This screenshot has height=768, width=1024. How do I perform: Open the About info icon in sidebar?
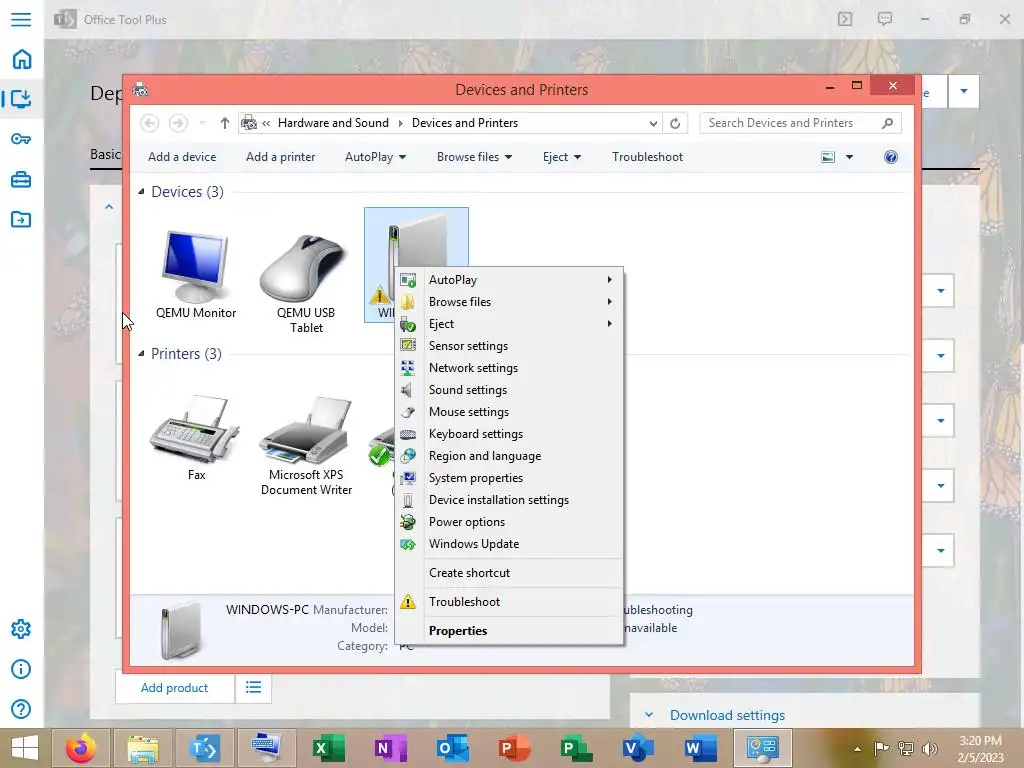(x=21, y=669)
